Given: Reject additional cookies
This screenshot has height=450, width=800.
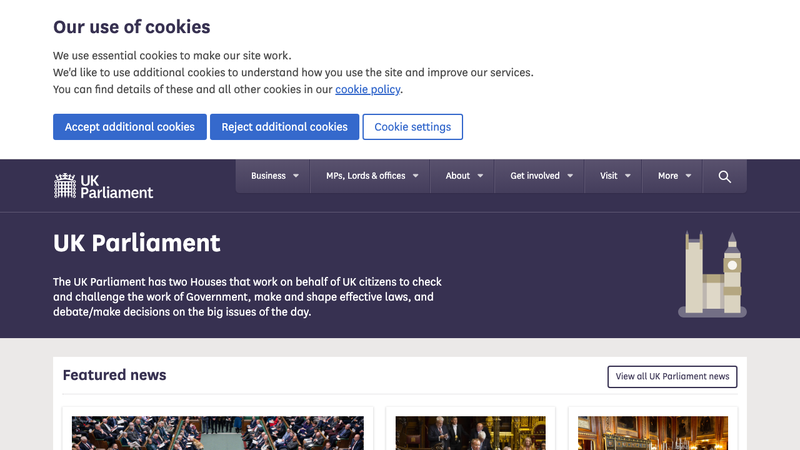Looking at the screenshot, I should pyautogui.click(x=285, y=127).
